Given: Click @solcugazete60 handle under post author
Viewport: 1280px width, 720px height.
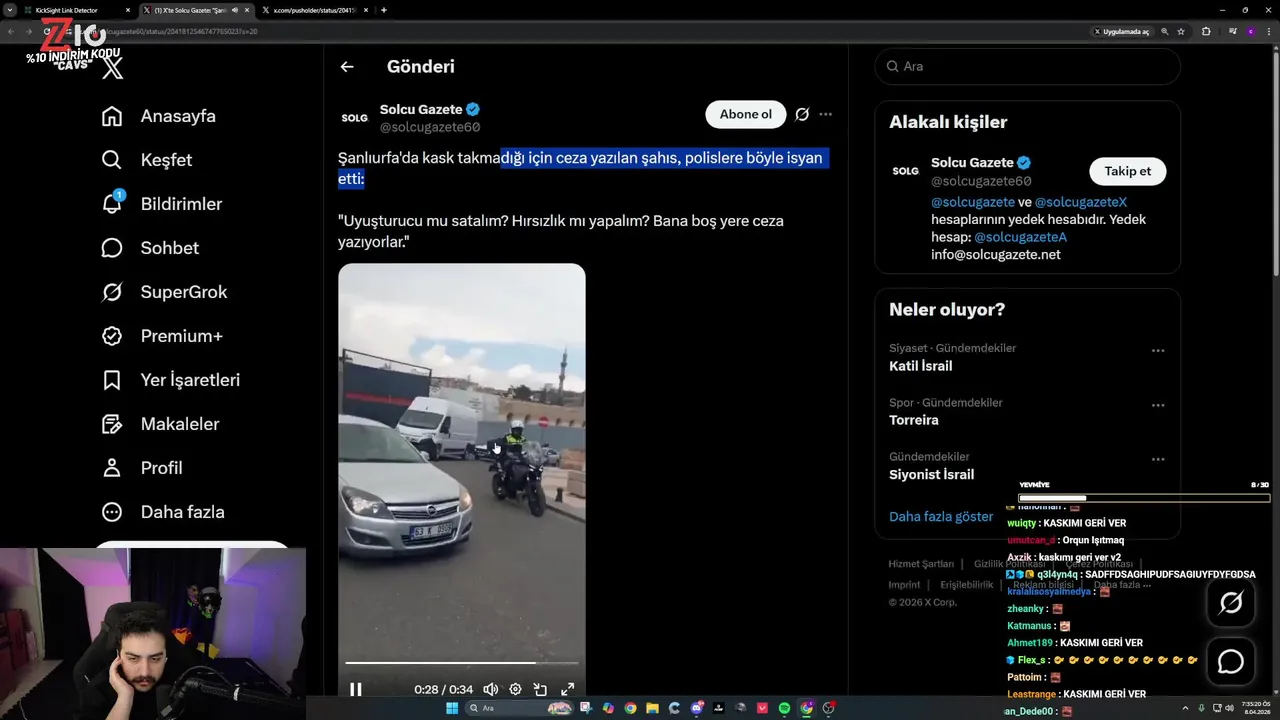Looking at the screenshot, I should pos(430,127).
